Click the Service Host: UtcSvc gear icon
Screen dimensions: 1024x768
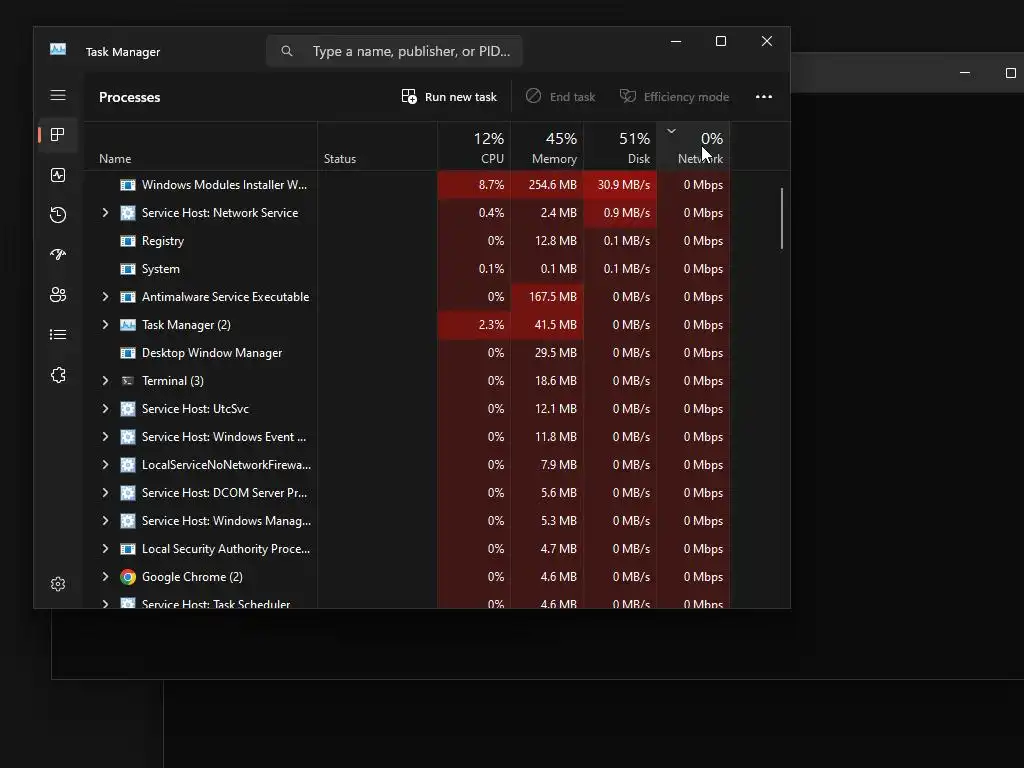pyautogui.click(x=128, y=409)
